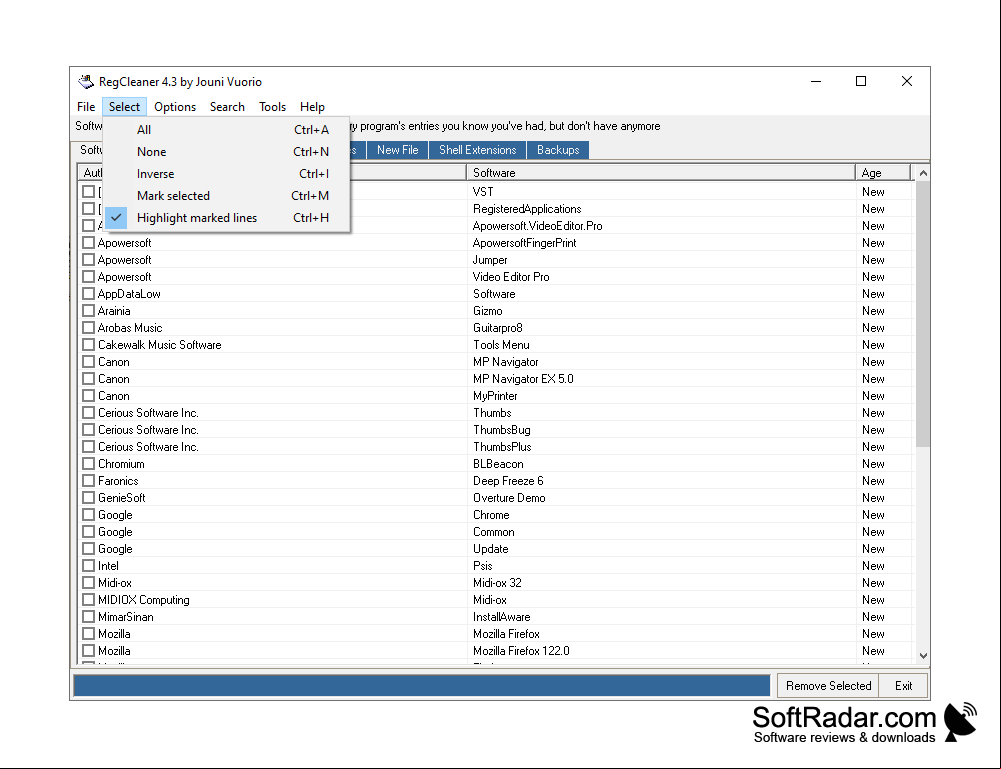
Task: Mark the Cerious ThumbsBug row checkbox
Action: pos(89,430)
